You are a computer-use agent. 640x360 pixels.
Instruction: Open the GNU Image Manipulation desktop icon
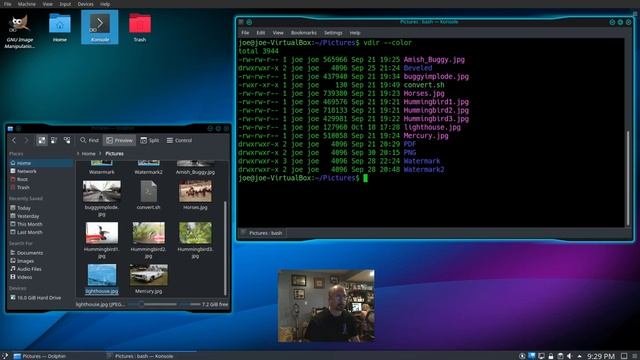tap(20, 31)
